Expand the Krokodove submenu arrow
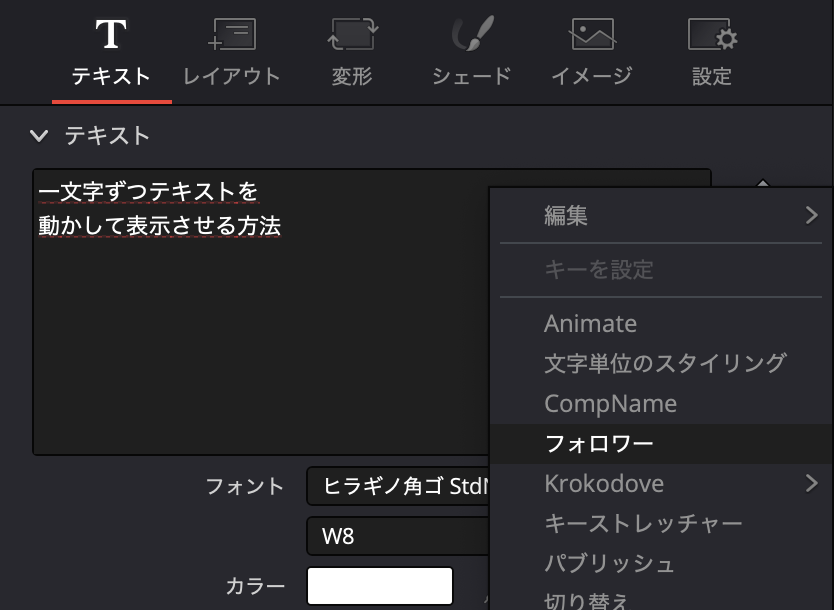834x610 pixels. (x=811, y=483)
